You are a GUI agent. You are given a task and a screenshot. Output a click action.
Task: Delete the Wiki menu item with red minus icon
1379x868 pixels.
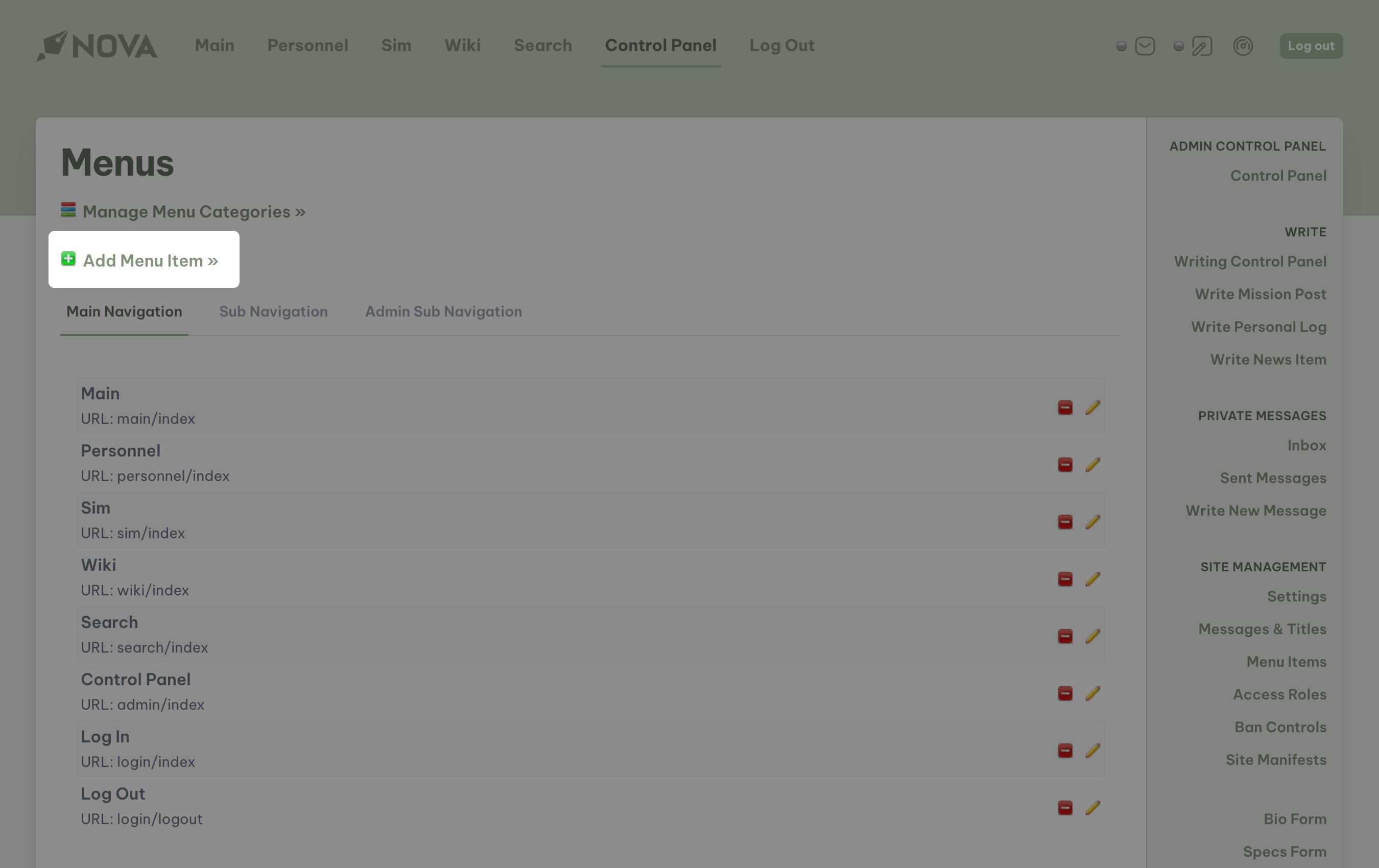1064,580
